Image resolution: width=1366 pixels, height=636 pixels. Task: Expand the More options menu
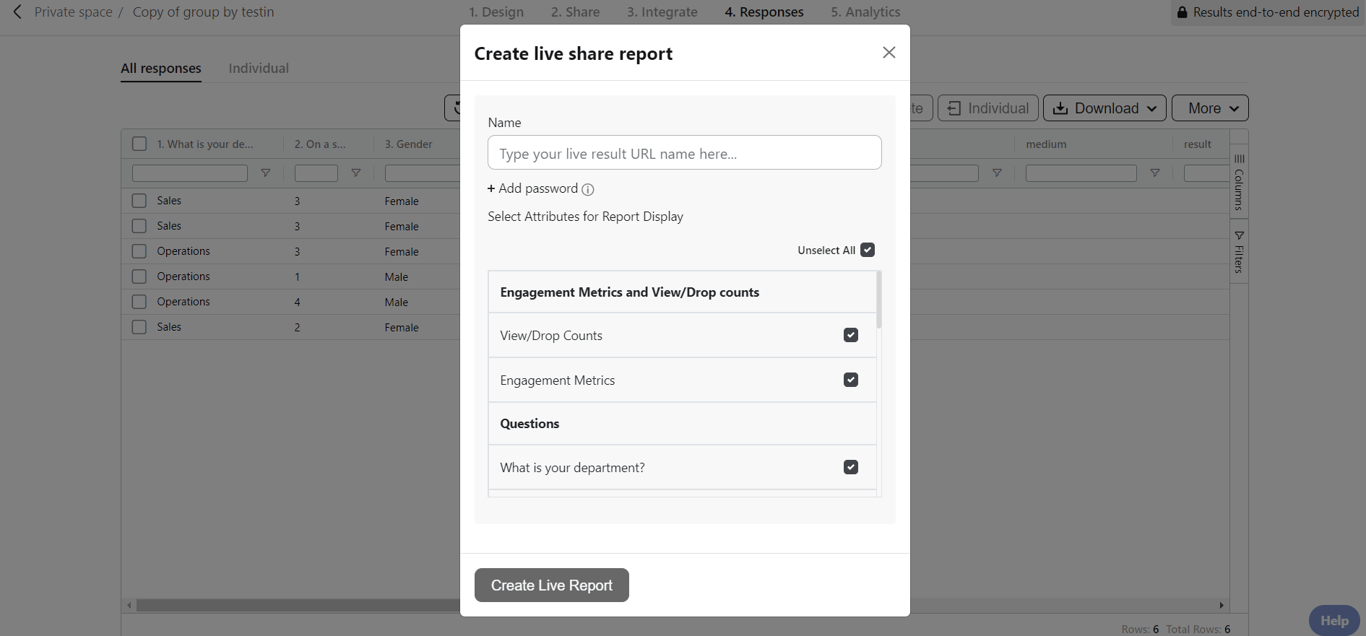(1210, 108)
